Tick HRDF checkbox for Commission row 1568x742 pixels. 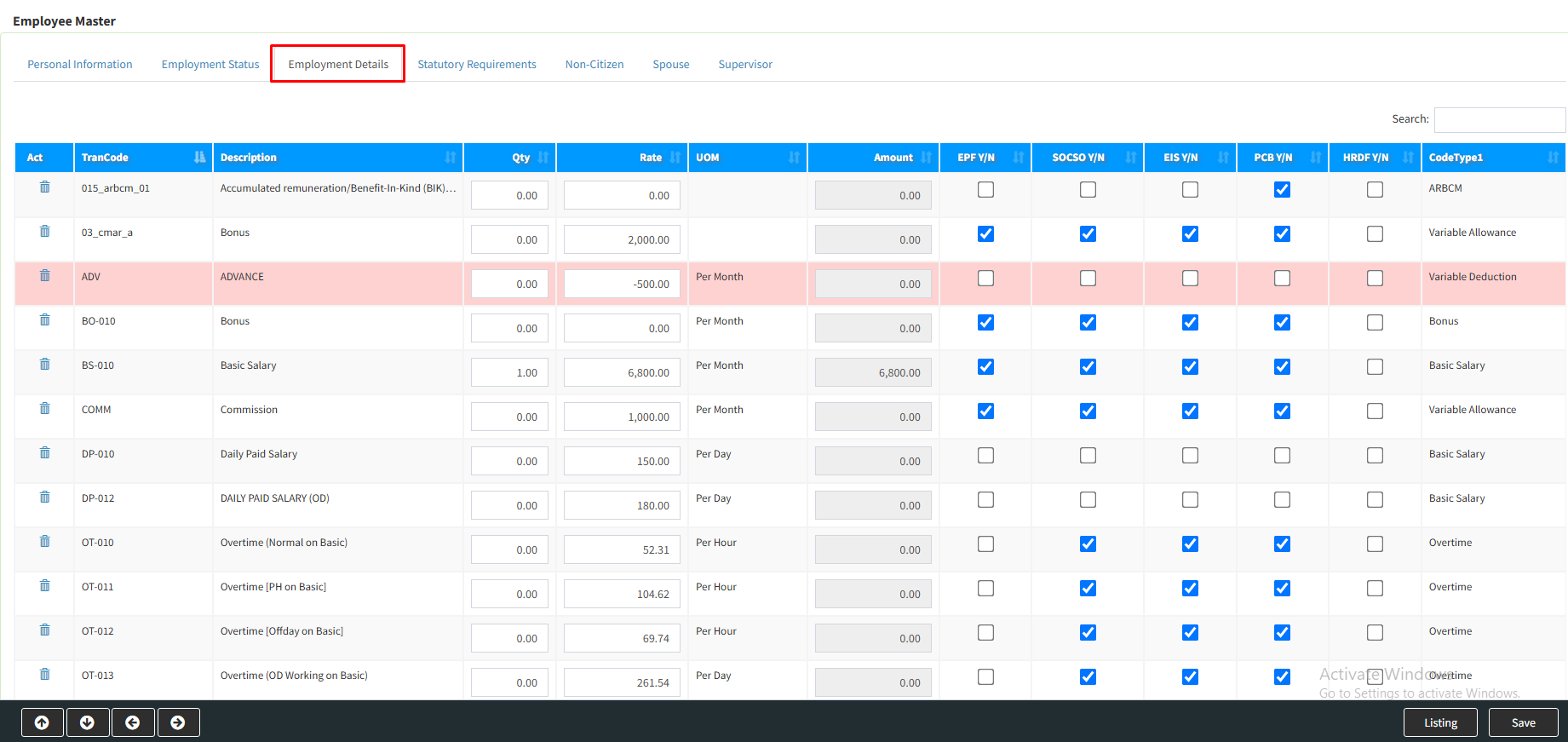[x=1375, y=411]
